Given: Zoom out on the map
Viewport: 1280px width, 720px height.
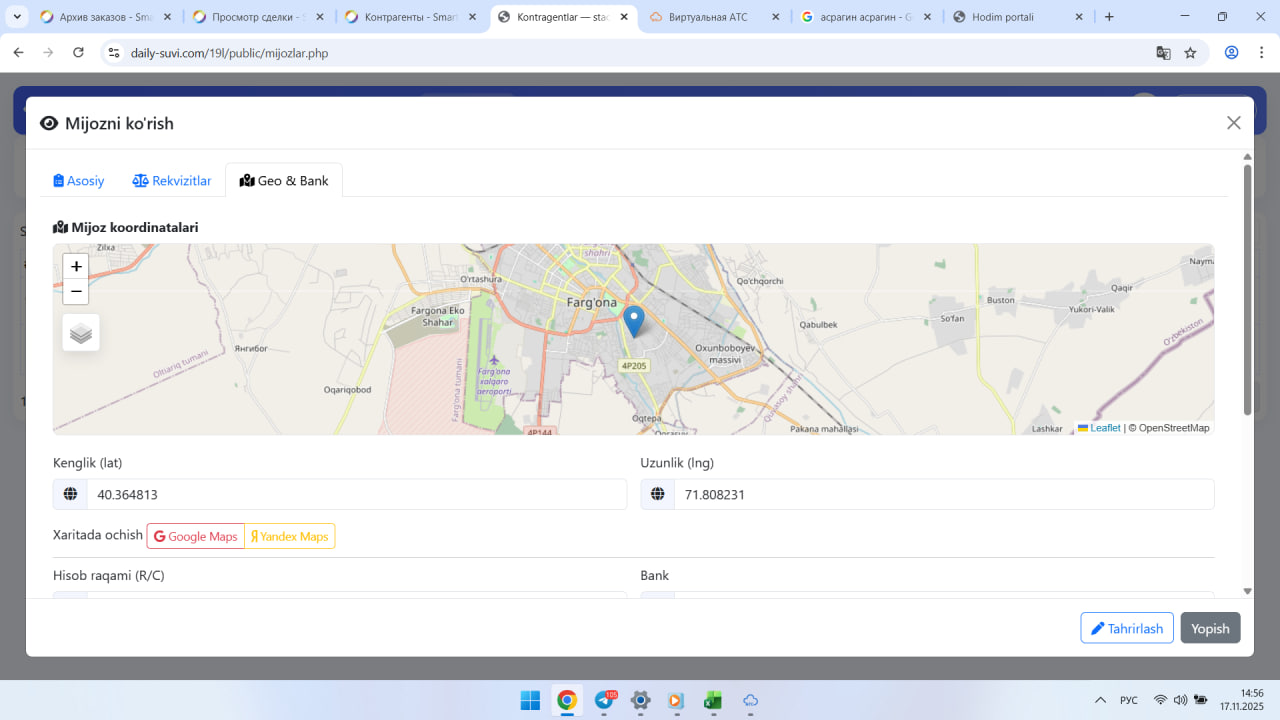Looking at the screenshot, I should click(x=76, y=291).
